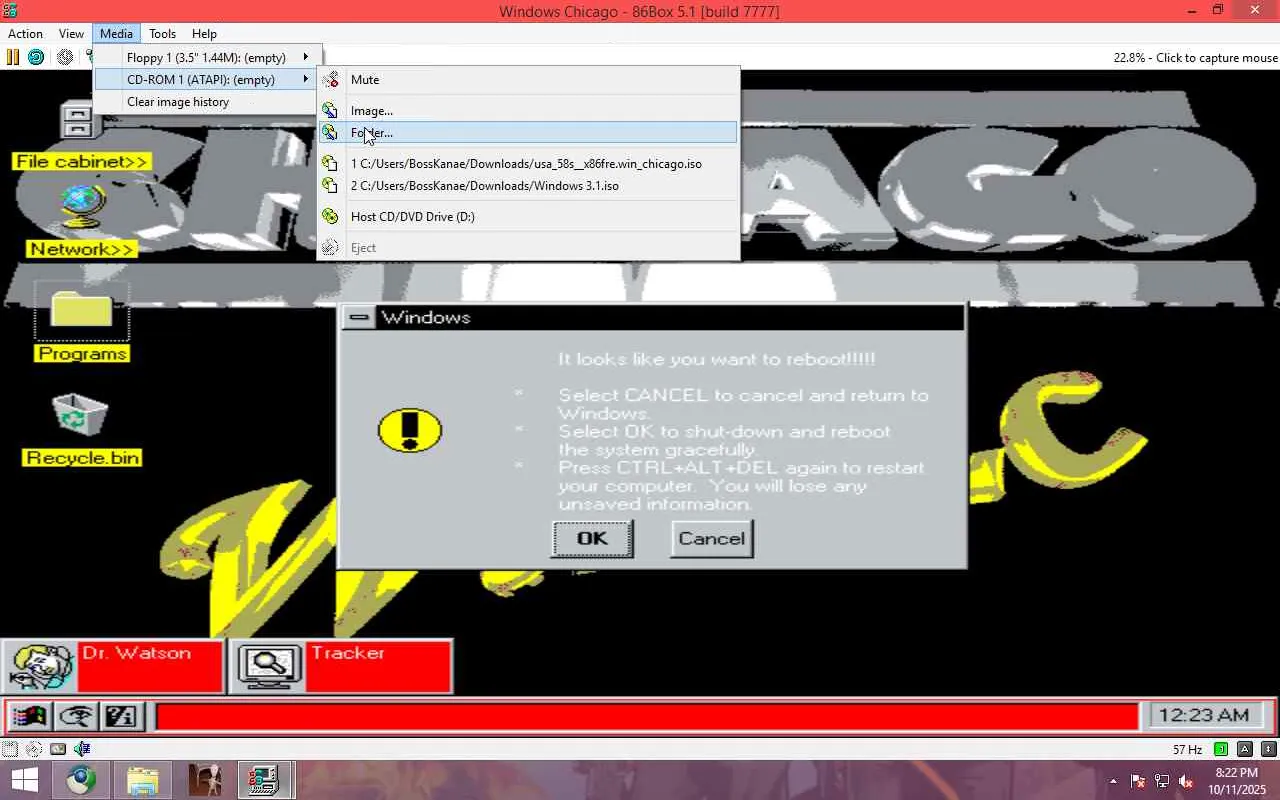
Task: Click the green Num Lock indicator
Action: pos(1221,749)
